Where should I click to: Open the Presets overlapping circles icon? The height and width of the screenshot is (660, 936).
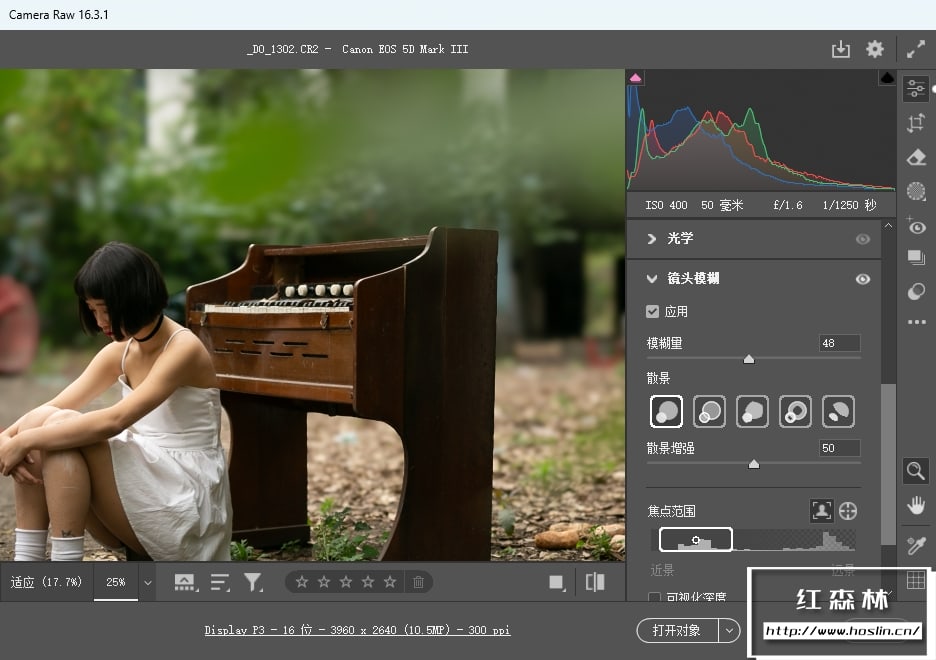(916, 291)
